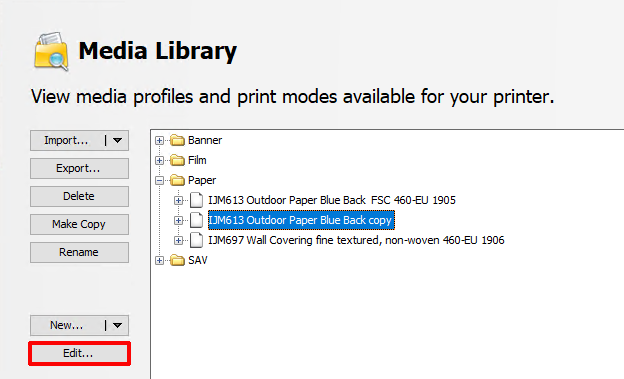Expand the Film folder

[160, 160]
